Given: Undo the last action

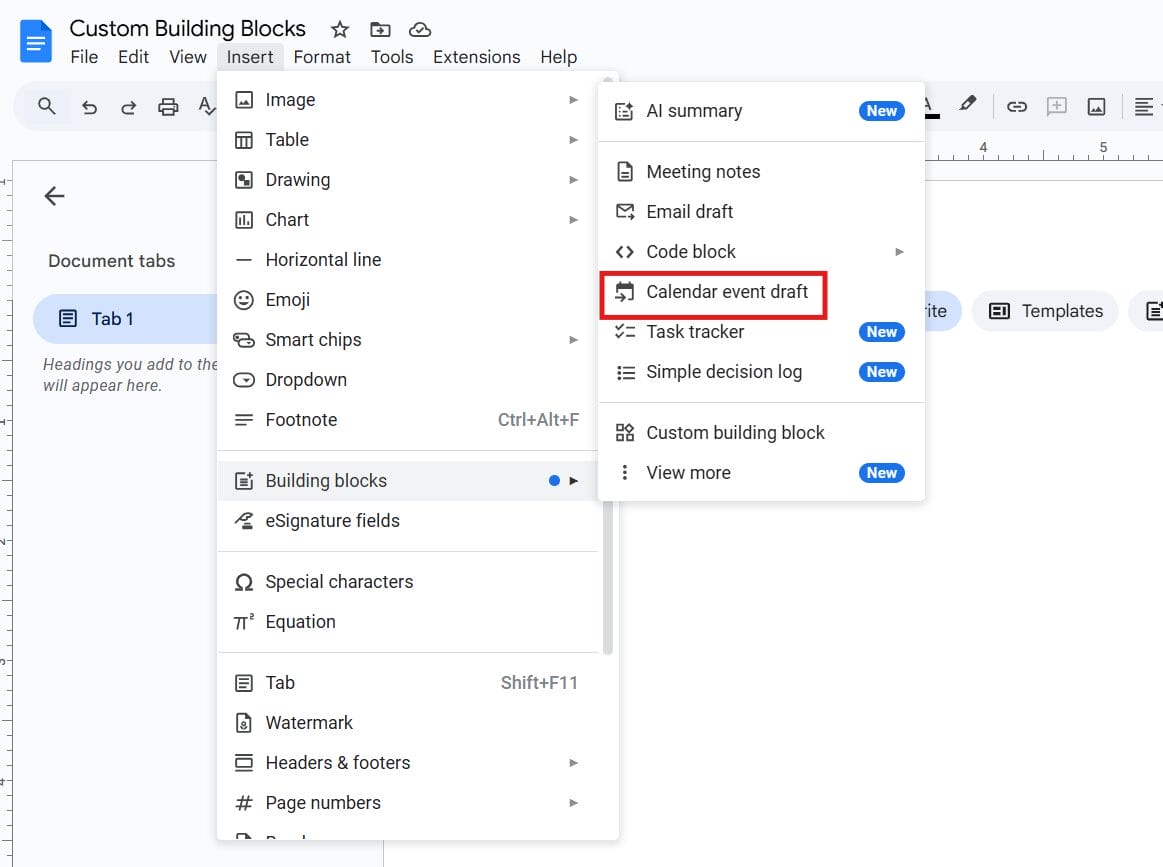Looking at the screenshot, I should point(89,107).
